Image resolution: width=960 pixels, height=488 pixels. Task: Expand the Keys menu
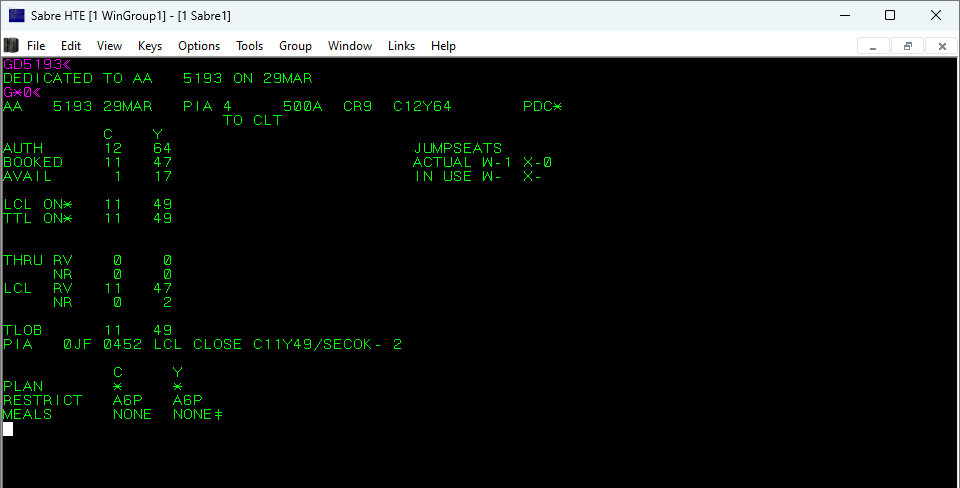(150, 46)
